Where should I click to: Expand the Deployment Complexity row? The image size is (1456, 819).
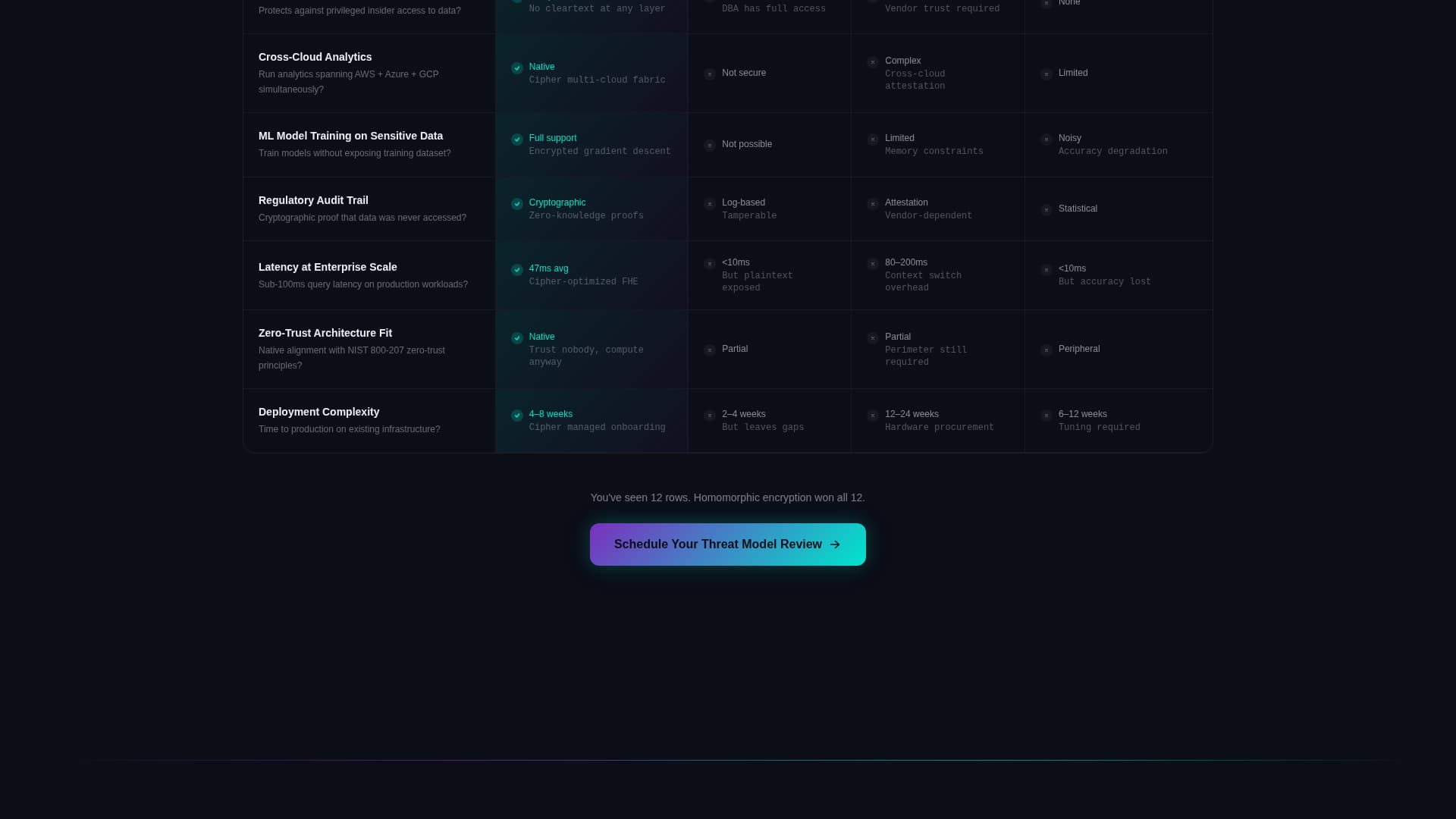click(x=318, y=412)
